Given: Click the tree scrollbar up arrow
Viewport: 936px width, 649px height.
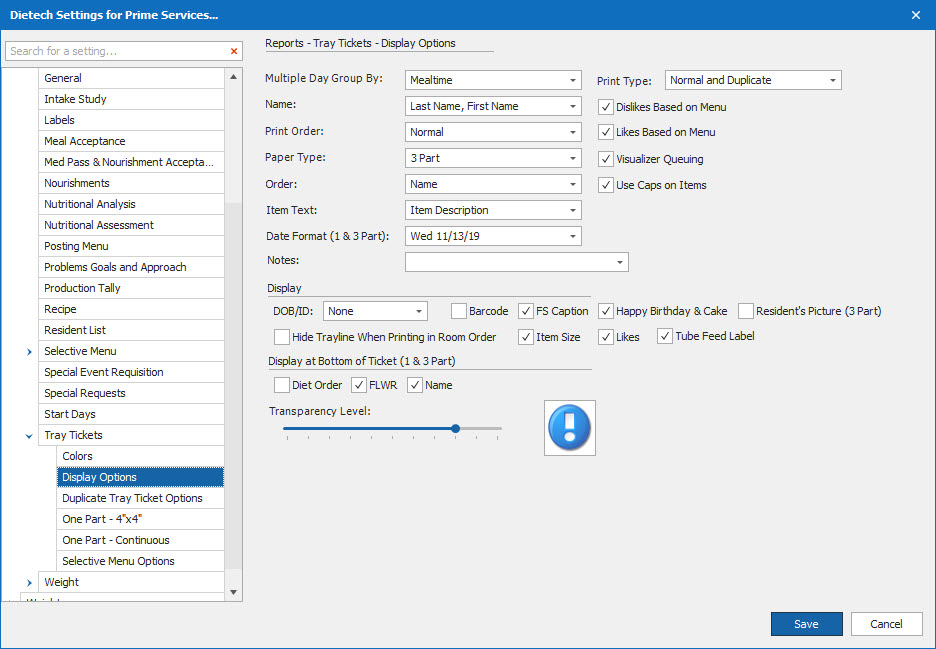Looking at the screenshot, I should tap(233, 77).
